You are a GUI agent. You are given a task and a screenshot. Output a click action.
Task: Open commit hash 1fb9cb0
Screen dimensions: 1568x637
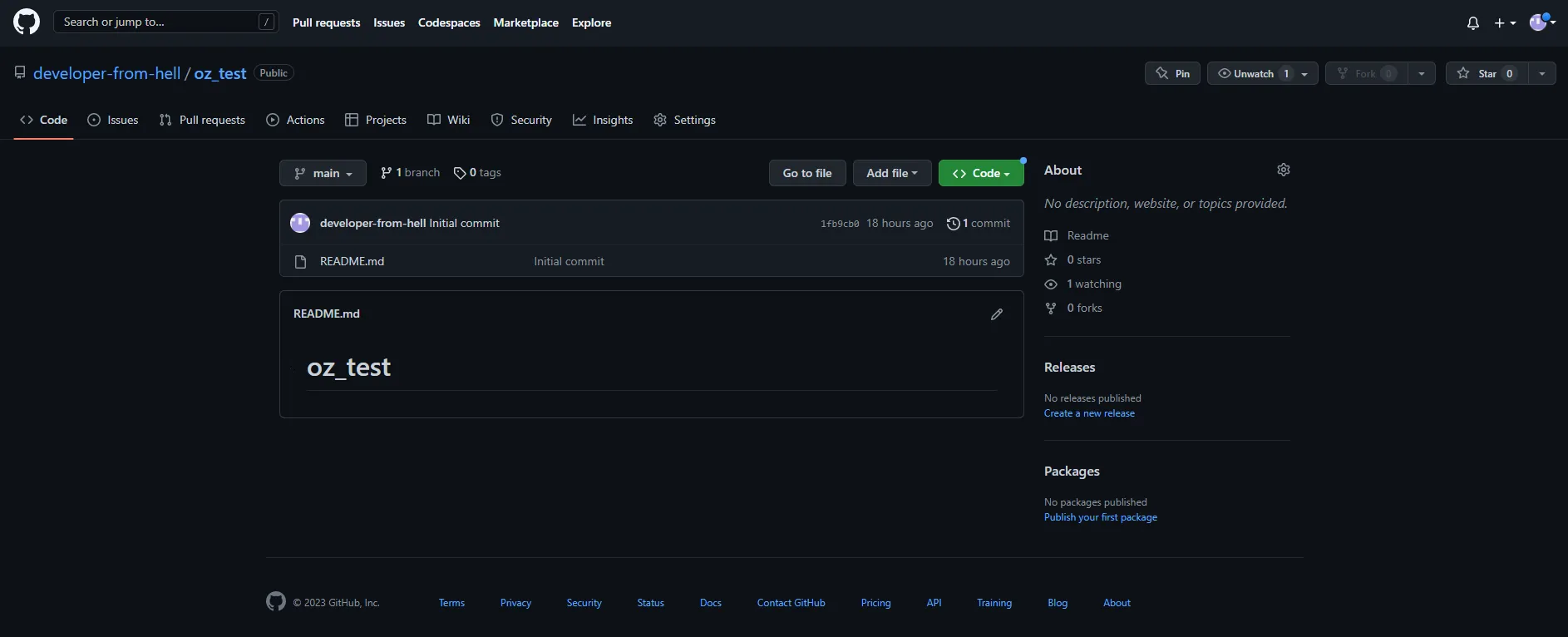[840, 224]
